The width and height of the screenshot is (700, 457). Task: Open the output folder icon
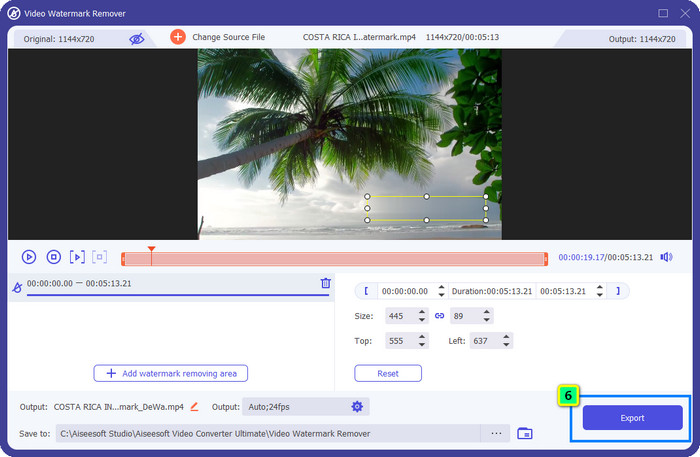(x=525, y=433)
